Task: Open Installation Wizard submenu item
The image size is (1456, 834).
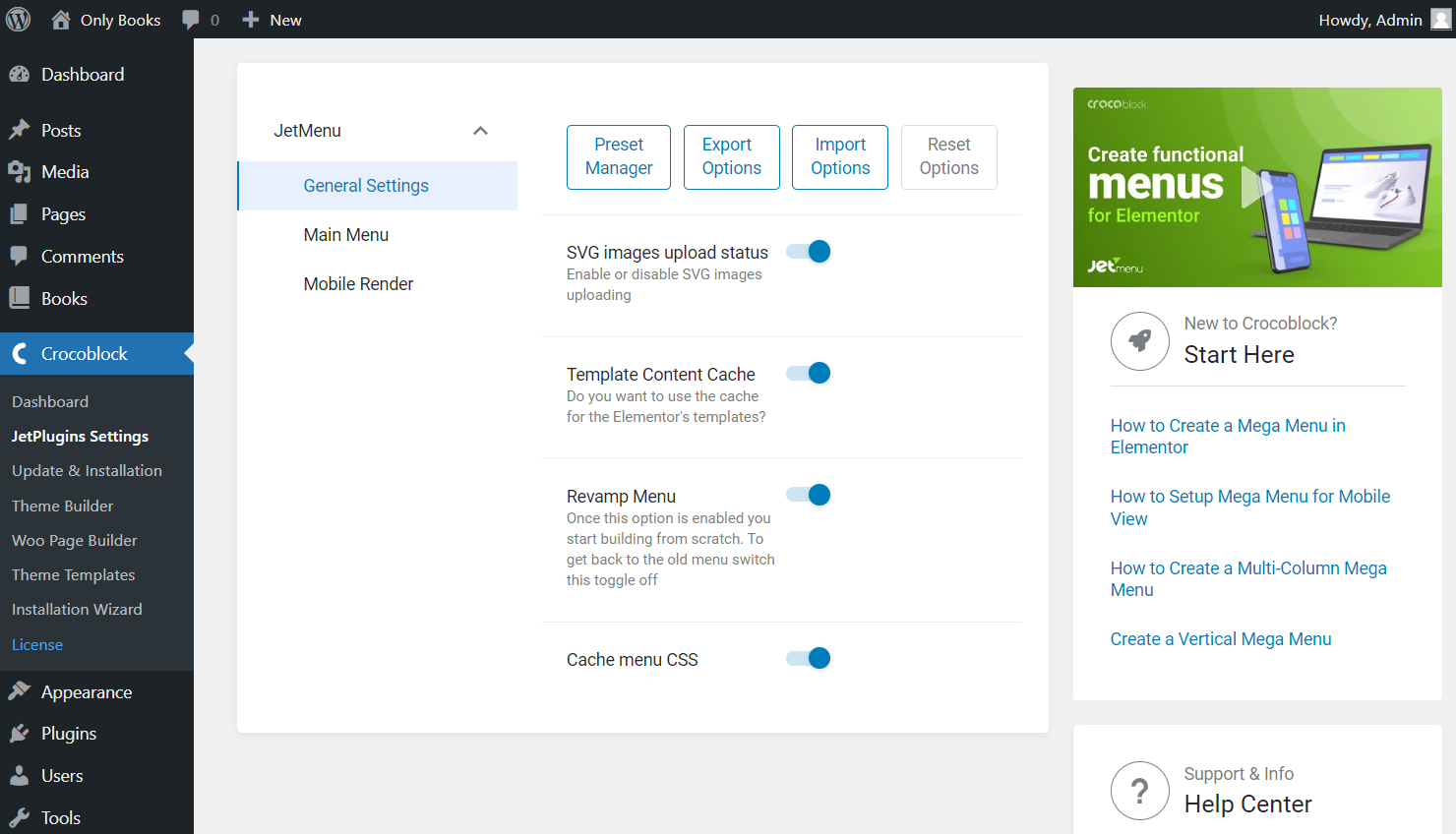Action: [x=77, y=609]
